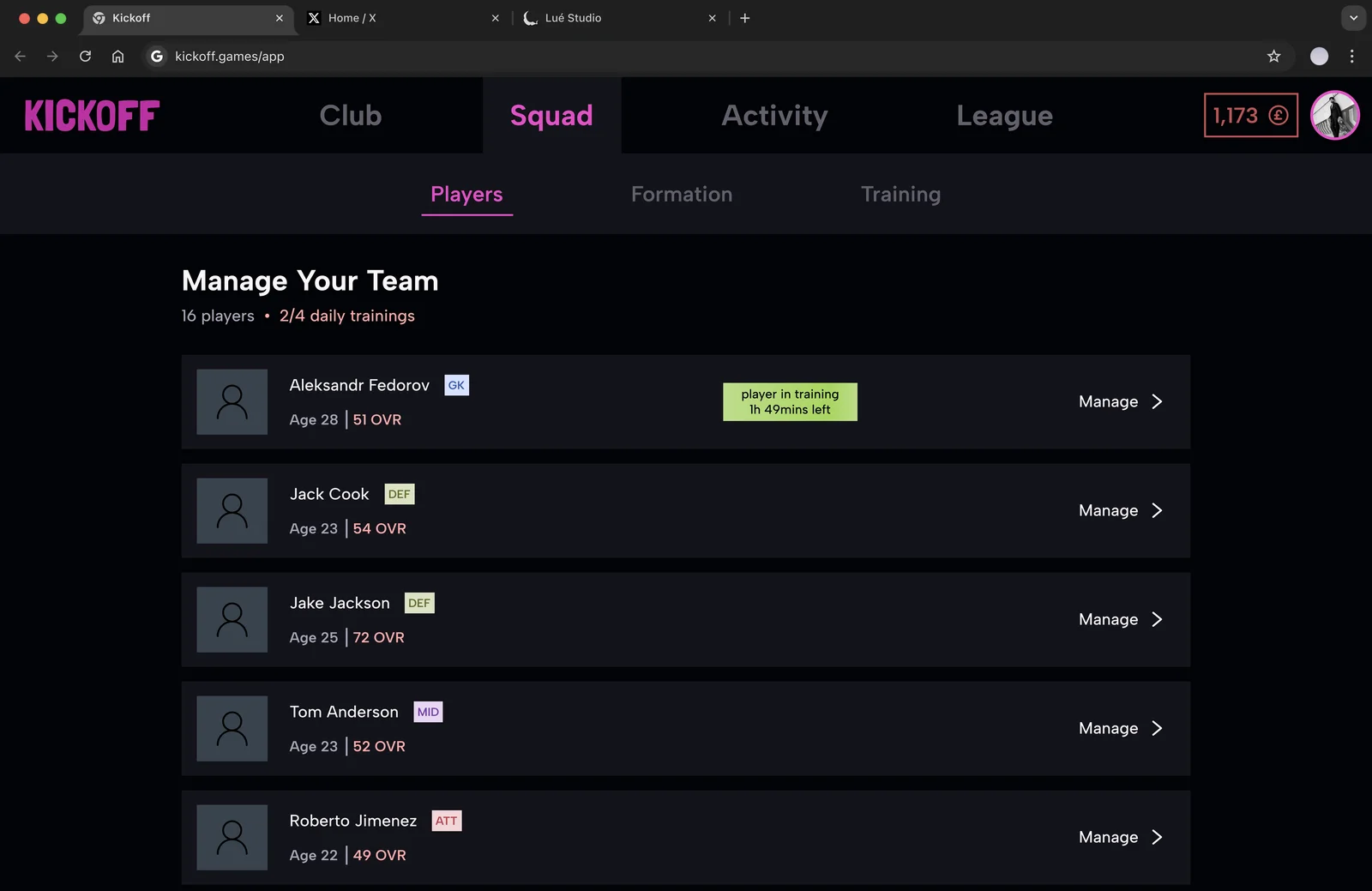This screenshot has height=891, width=1372.
Task: Expand the tab search dropdown arrow
Action: [1353, 18]
